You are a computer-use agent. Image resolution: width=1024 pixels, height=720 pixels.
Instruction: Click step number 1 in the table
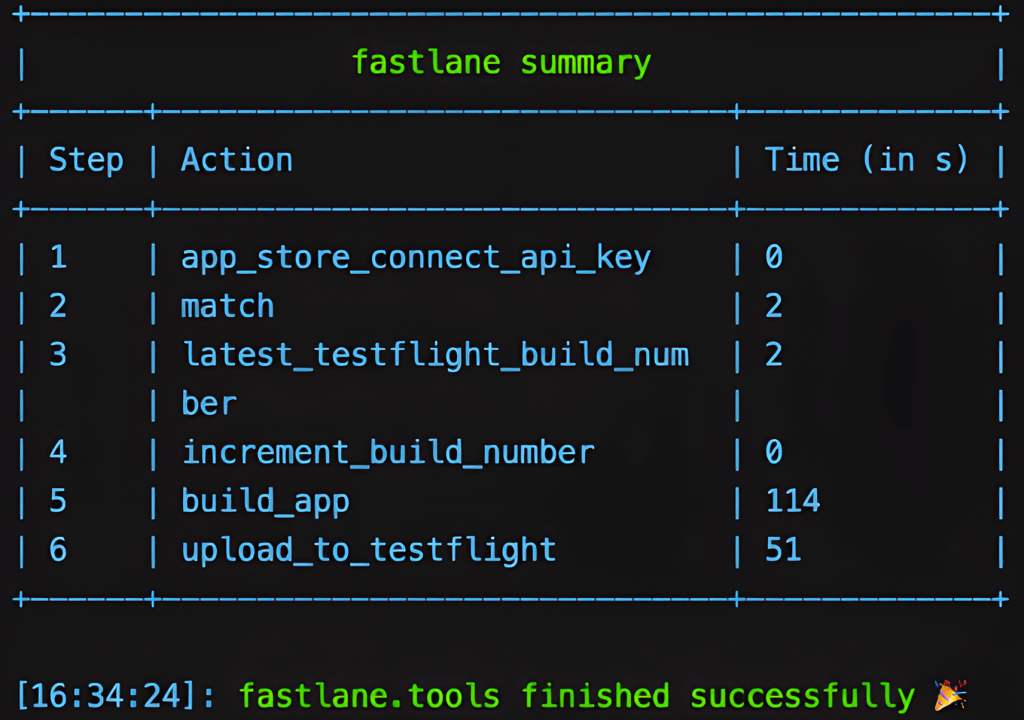(x=58, y=258)
